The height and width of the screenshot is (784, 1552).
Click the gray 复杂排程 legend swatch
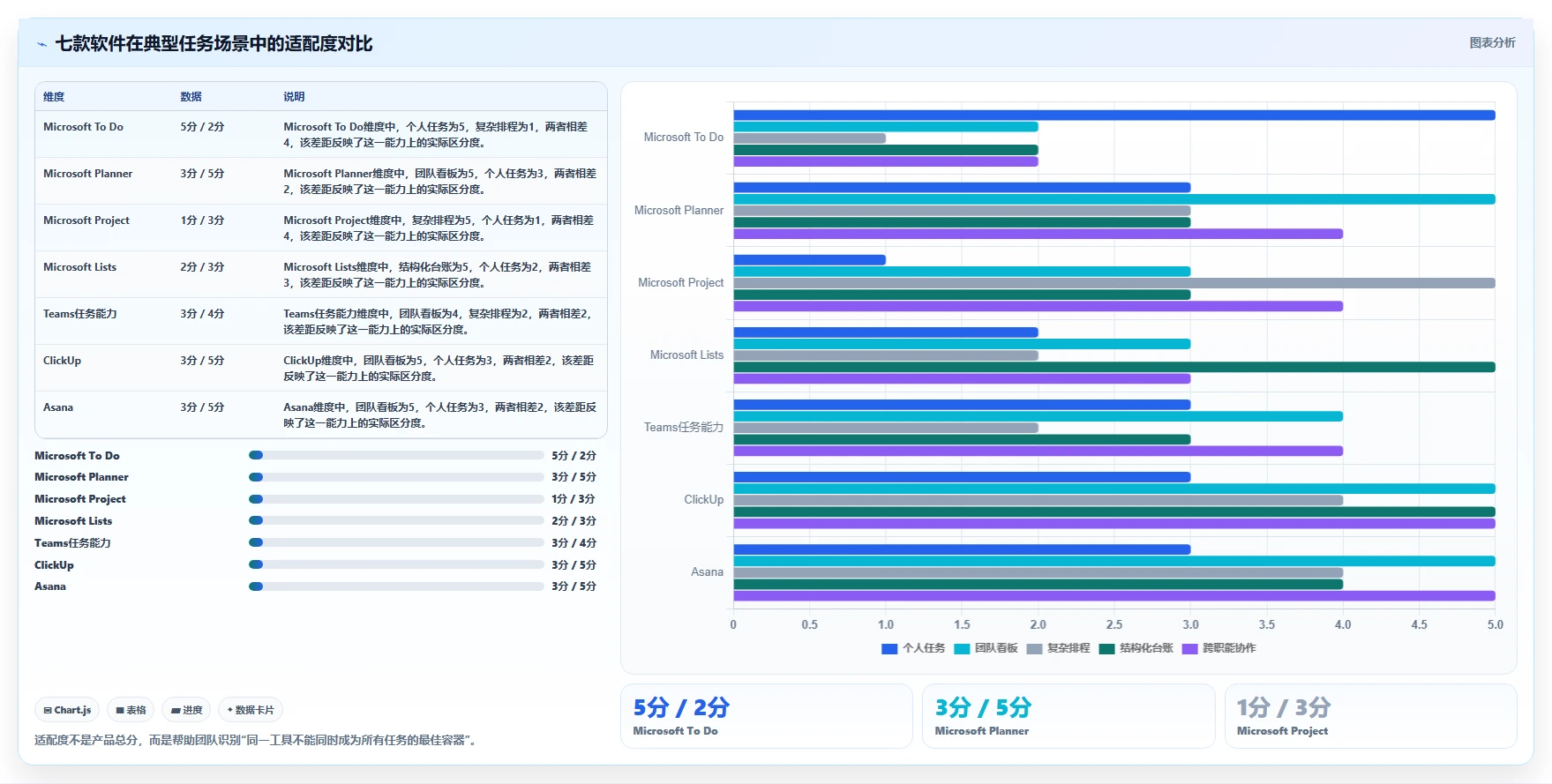coord(1034,649)
